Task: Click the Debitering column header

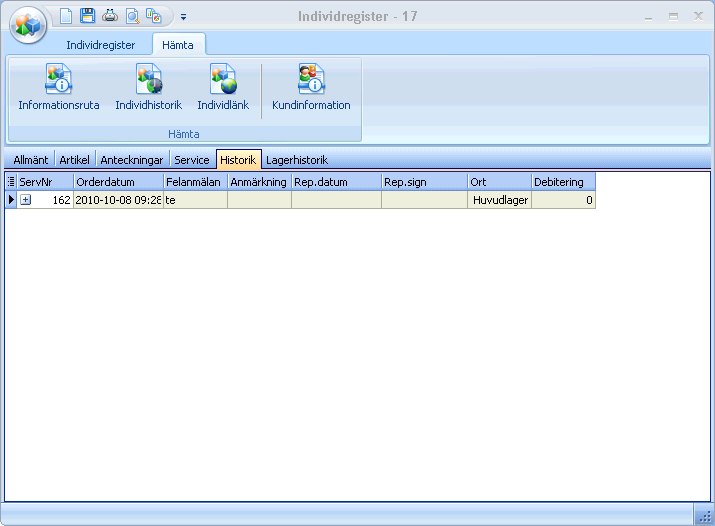Action: [x=563, y=182]
